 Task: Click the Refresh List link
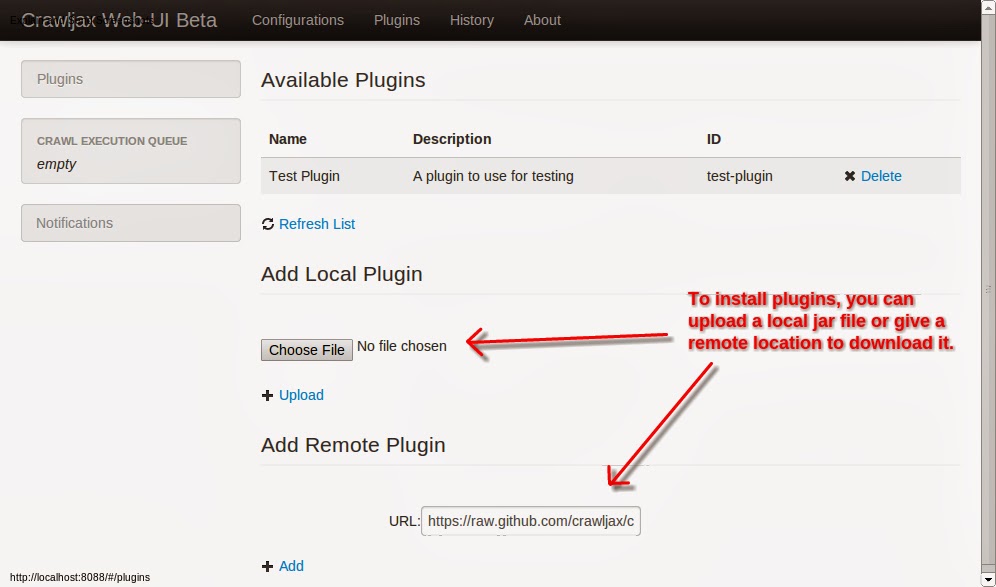tap(317, 224)
